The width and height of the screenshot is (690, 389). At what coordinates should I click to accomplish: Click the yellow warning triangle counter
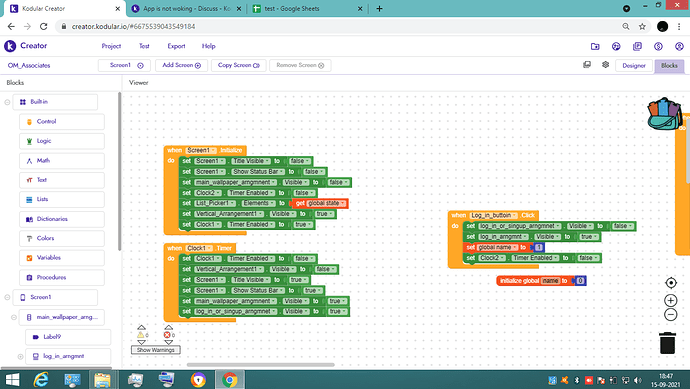coord(141,335)
